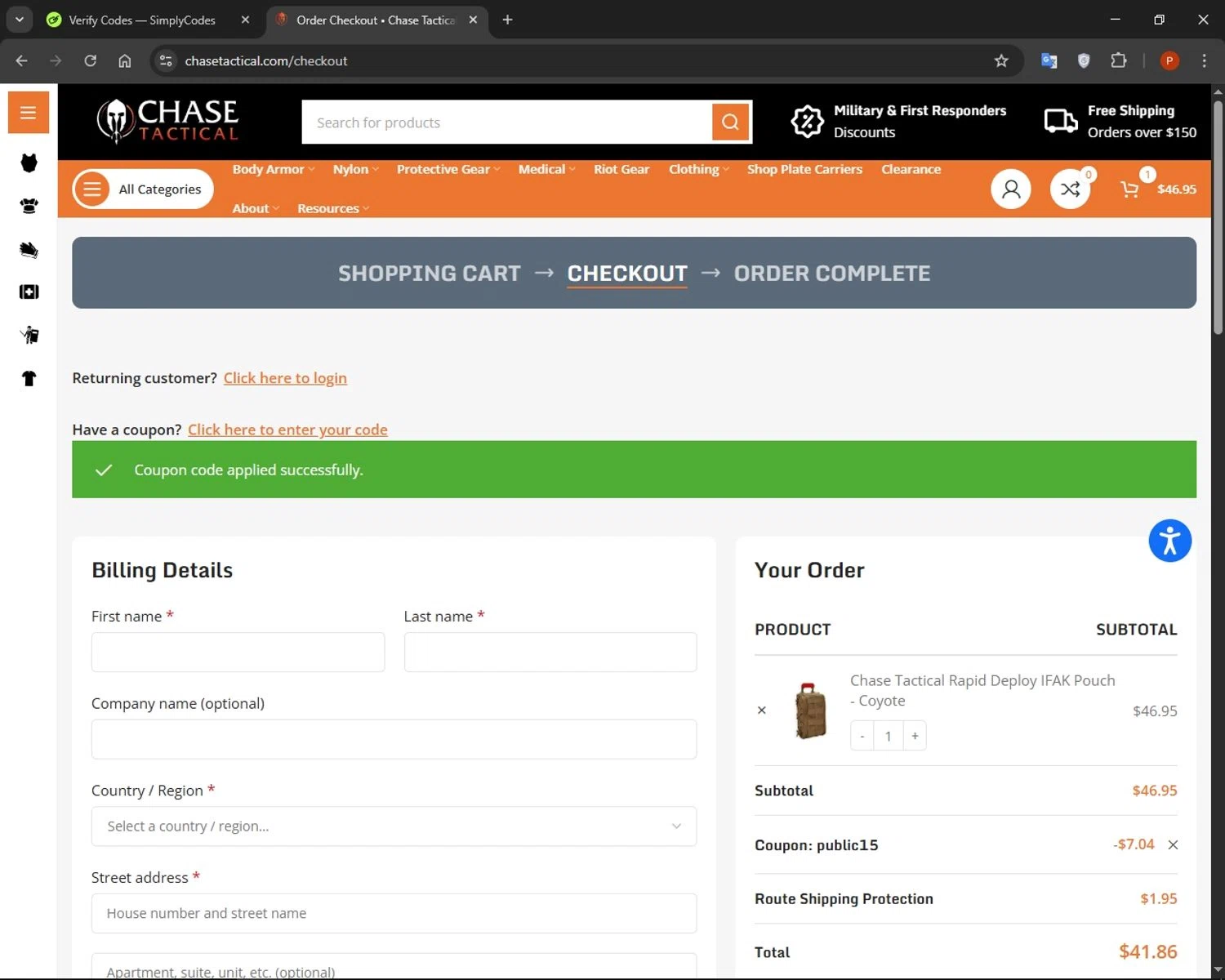Select the t-shirt clothing sidebar icon
Image resolution: width=1225 pixels, height=980 pixels.
(x=29, y=378)
